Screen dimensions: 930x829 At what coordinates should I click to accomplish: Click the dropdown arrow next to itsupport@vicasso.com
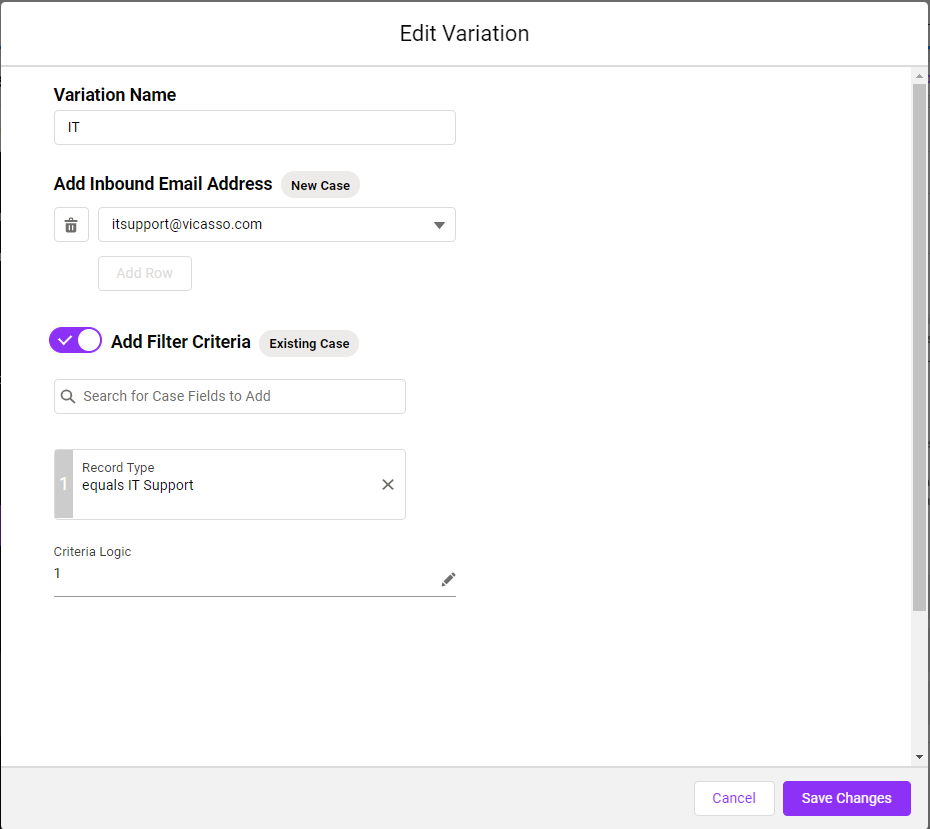coord(439,225)
